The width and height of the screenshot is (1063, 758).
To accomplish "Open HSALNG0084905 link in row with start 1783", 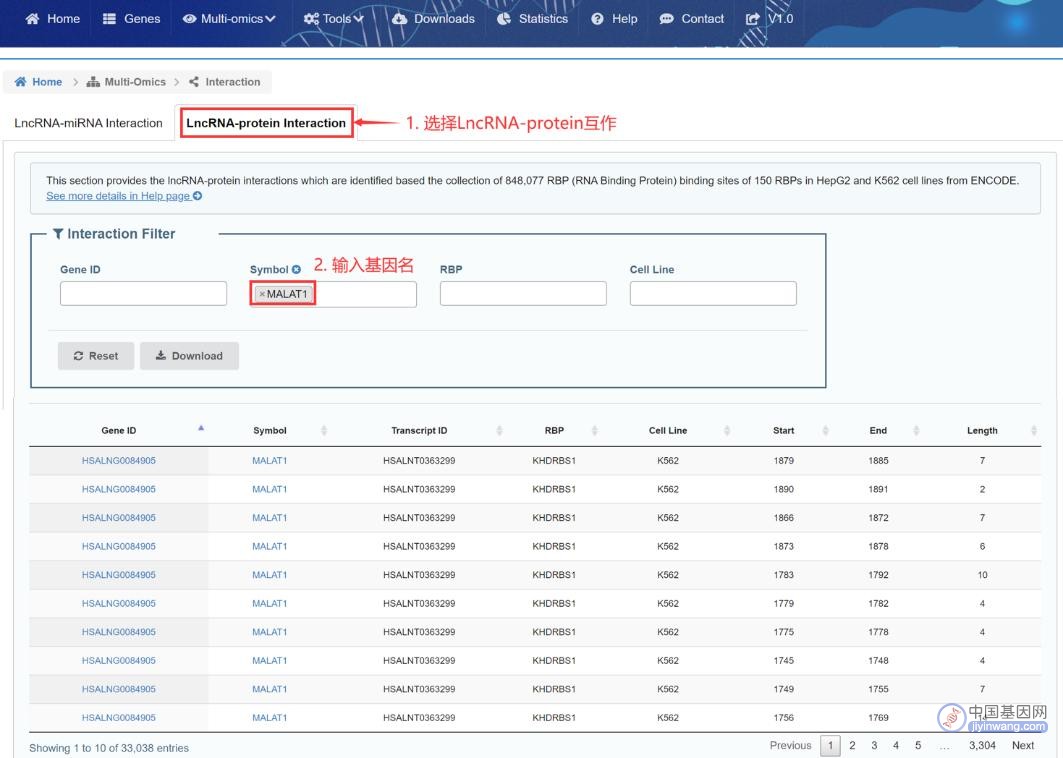I will point(119,574).
